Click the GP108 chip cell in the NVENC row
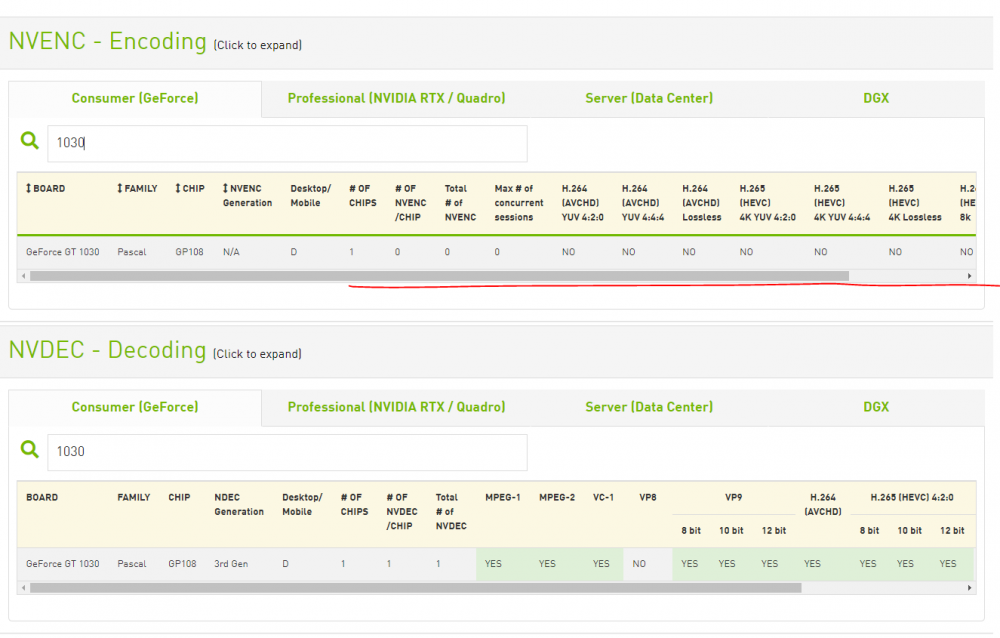 pos(189,252)
